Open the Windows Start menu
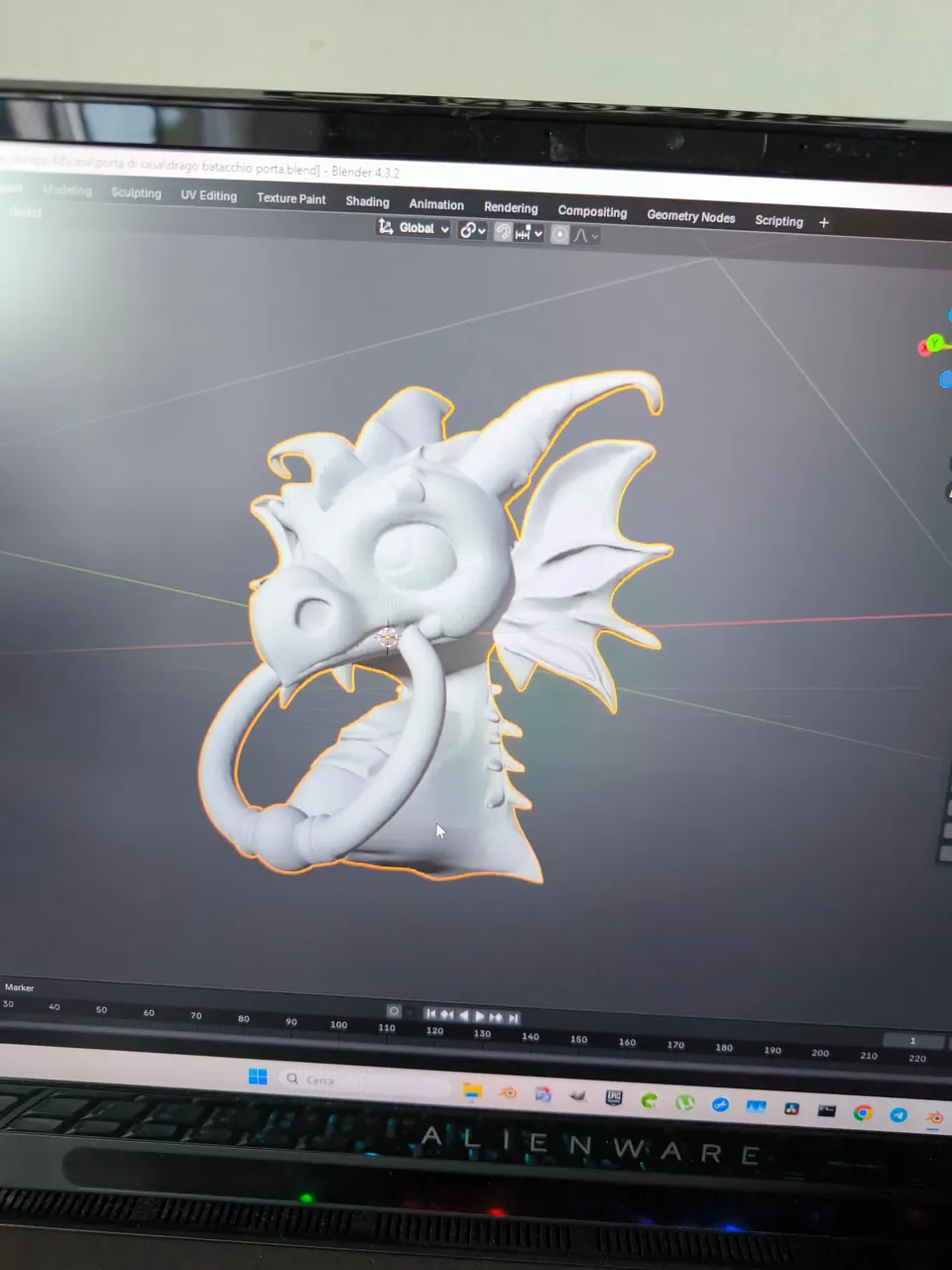Image resolution: width=952 pixels, height=1270 pixels. (258, 1077)
